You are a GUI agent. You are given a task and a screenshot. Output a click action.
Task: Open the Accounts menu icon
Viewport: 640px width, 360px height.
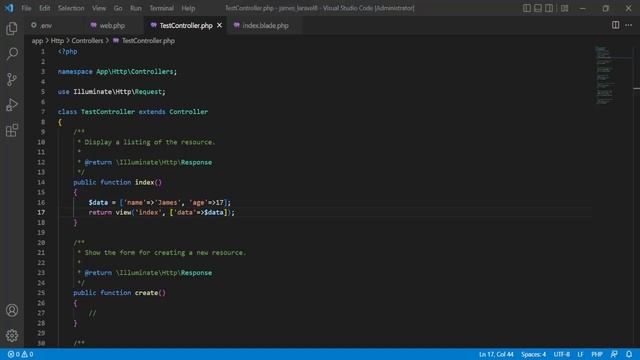point(12,310)
